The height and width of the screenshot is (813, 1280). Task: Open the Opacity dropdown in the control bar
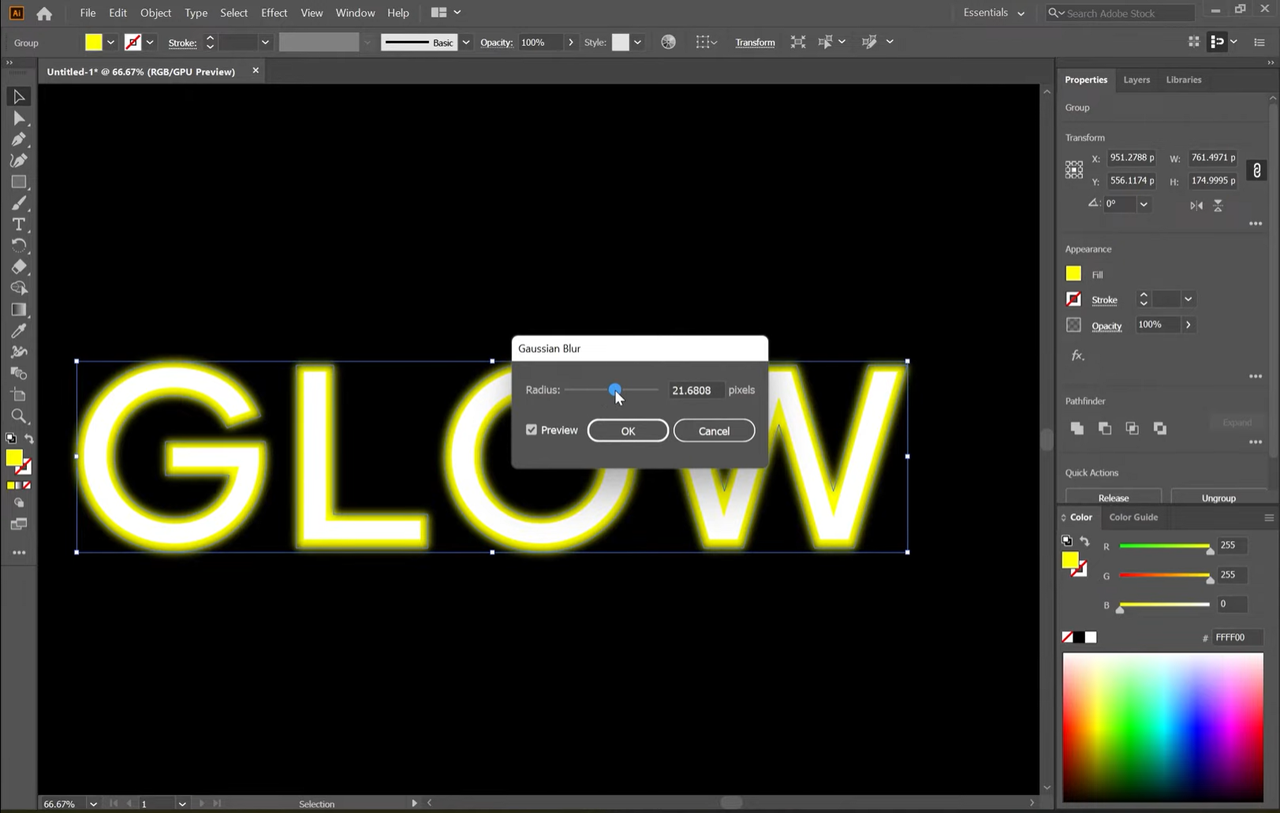(x=569, y=42)
